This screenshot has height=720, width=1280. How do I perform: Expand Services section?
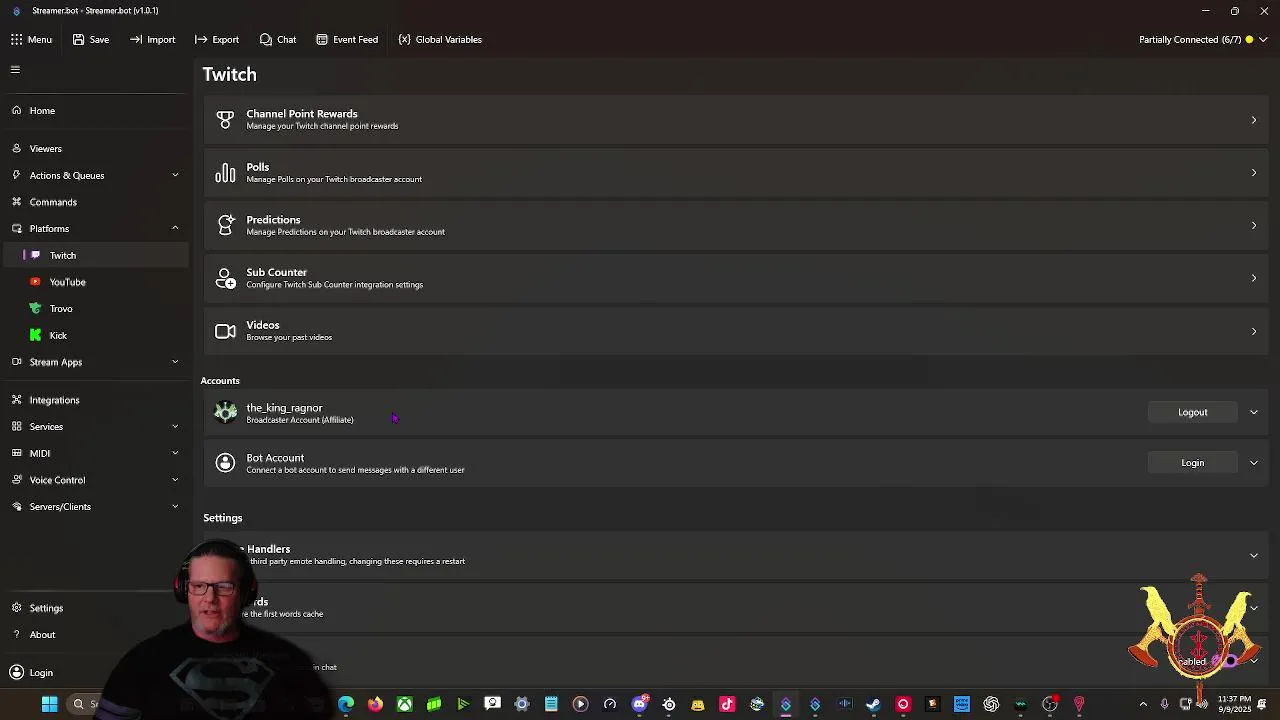[95, 426]
